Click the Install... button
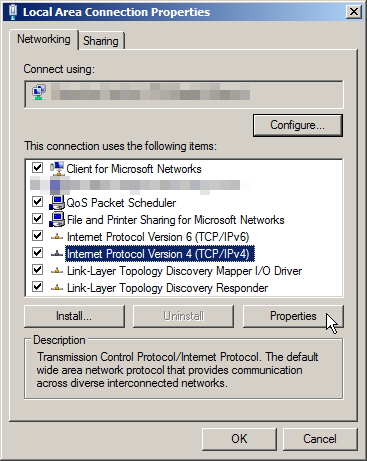367x461 pixels. click(74, 316)
